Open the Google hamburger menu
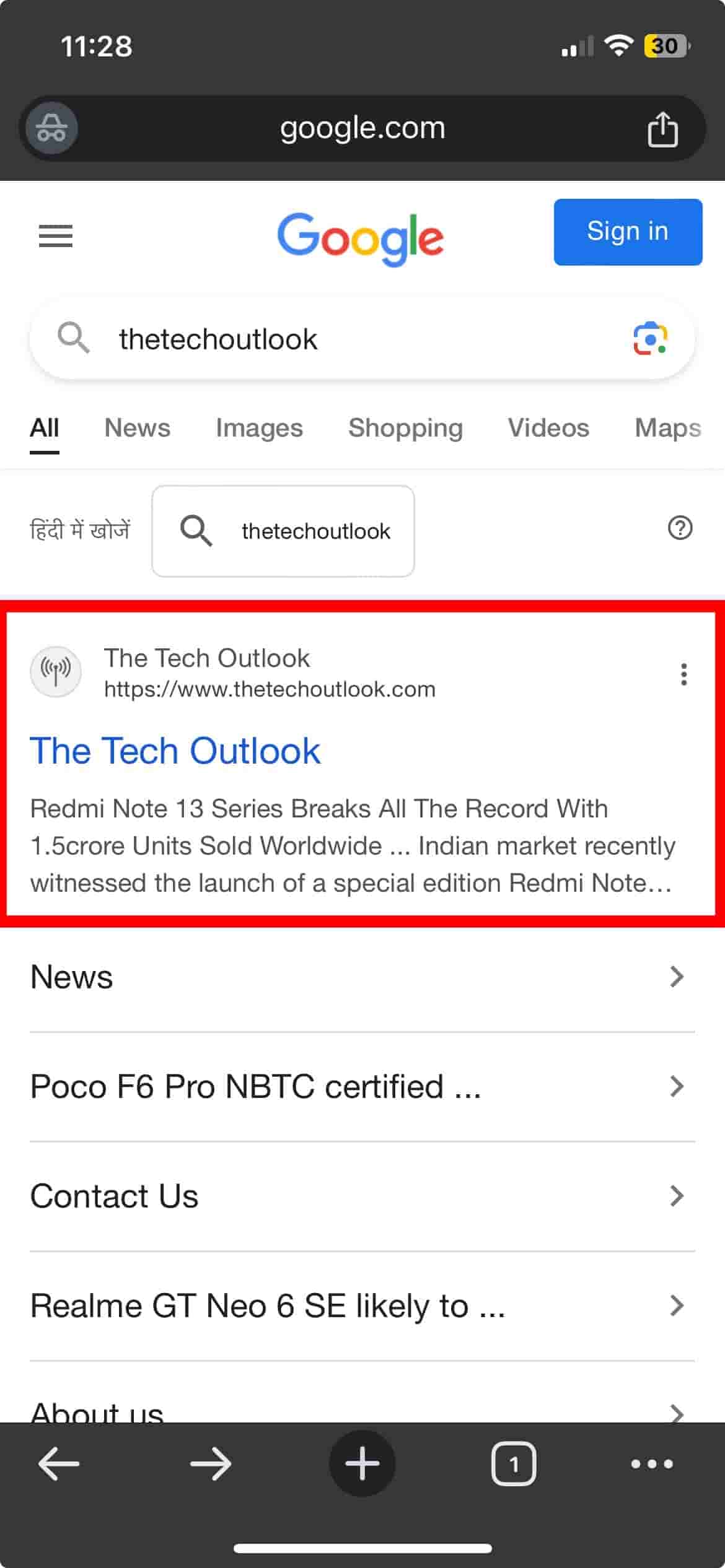725x1568 pixels. (x=56, y=236)
